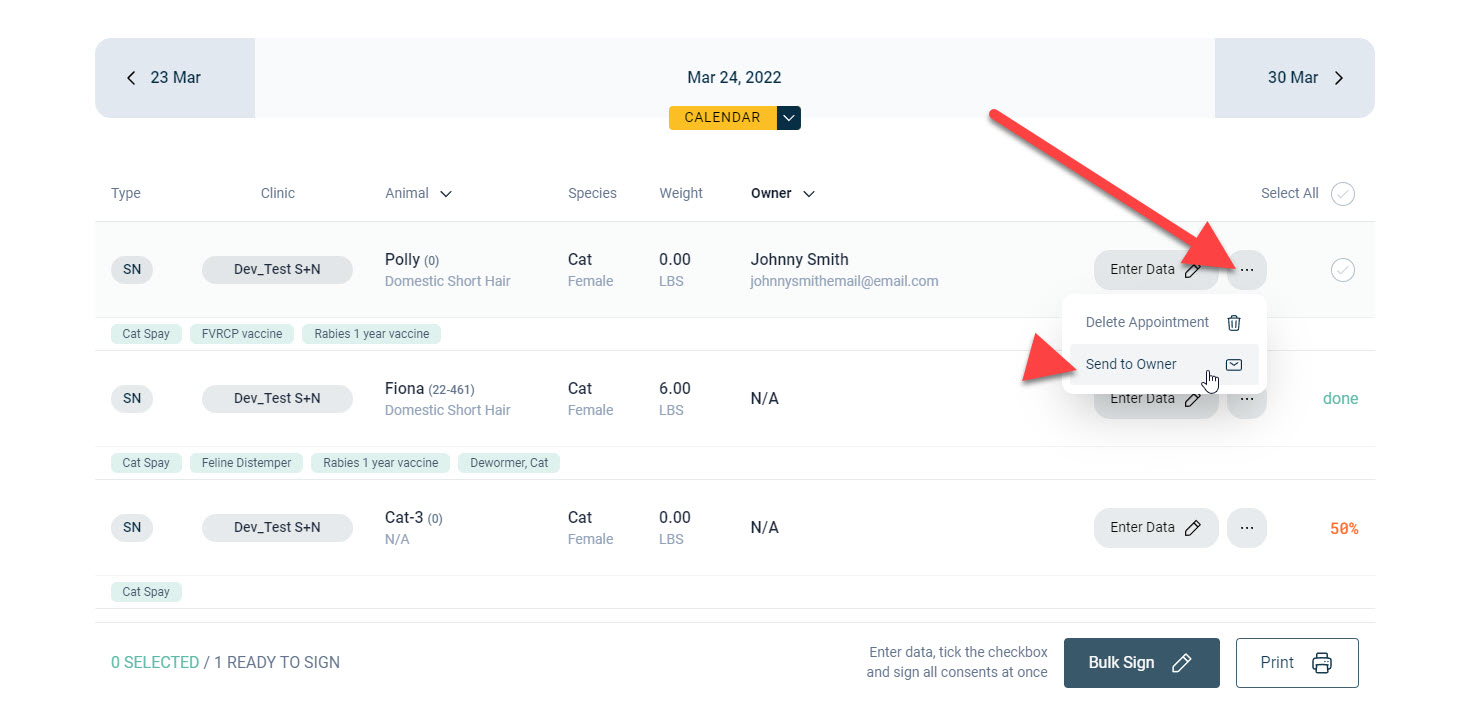The width and height of the screenshot is (1477, 702).
Task: Expand the Calendar dropdown arrow
Action: pos(789,118)
